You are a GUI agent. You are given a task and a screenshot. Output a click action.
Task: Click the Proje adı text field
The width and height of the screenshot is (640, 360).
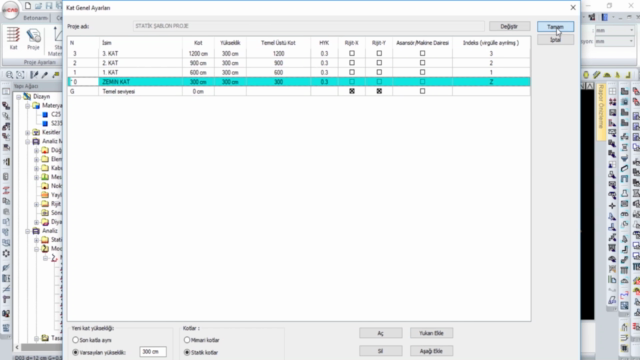click(x=309, y=26)
